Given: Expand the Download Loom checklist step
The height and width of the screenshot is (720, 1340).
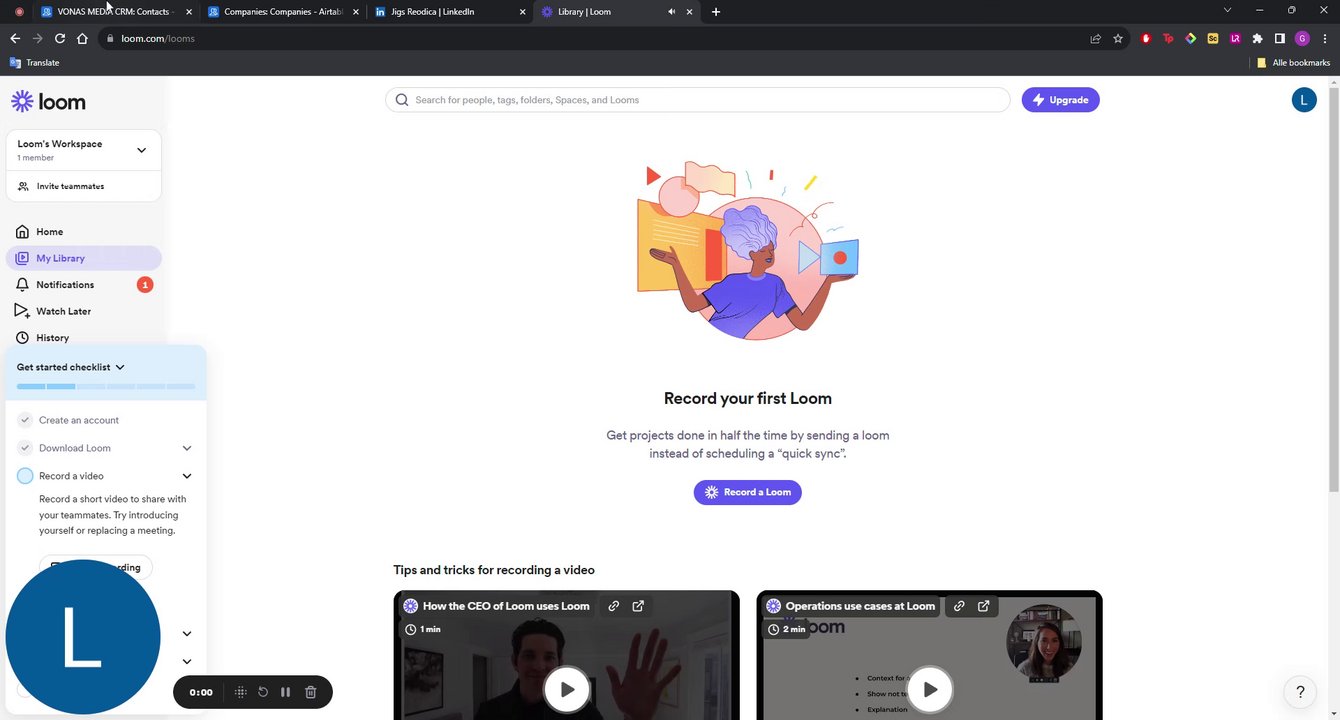Looking at the screenshot, I should pos(187,448).
